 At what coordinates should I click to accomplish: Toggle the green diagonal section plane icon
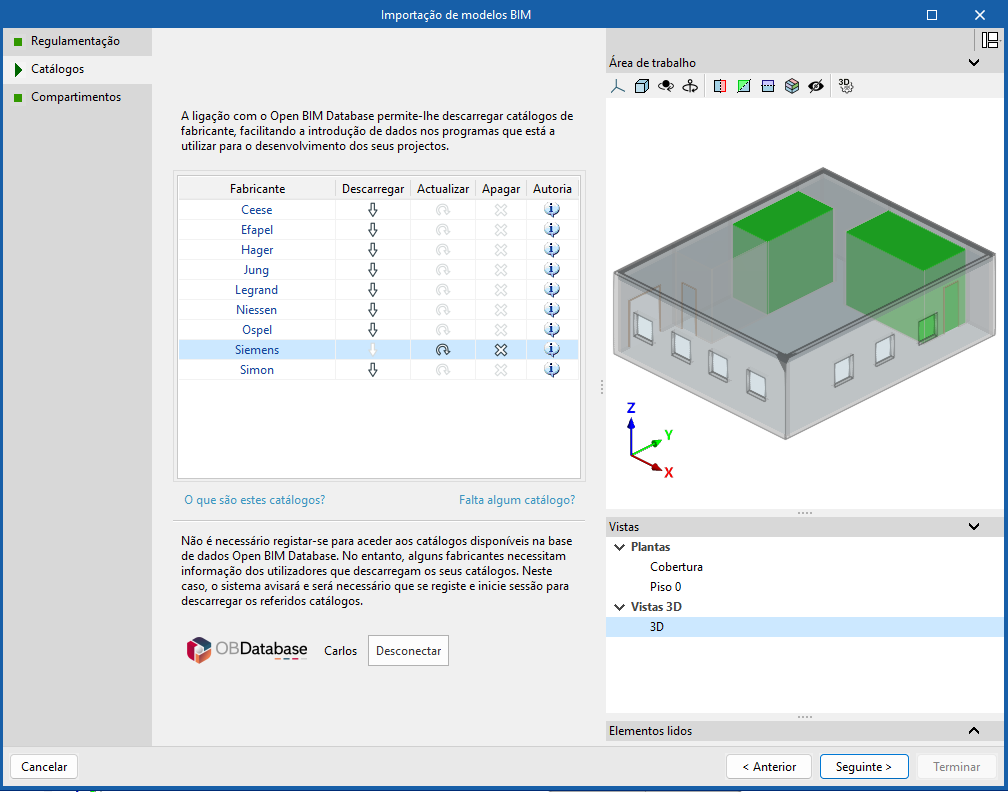coord(744,86)
